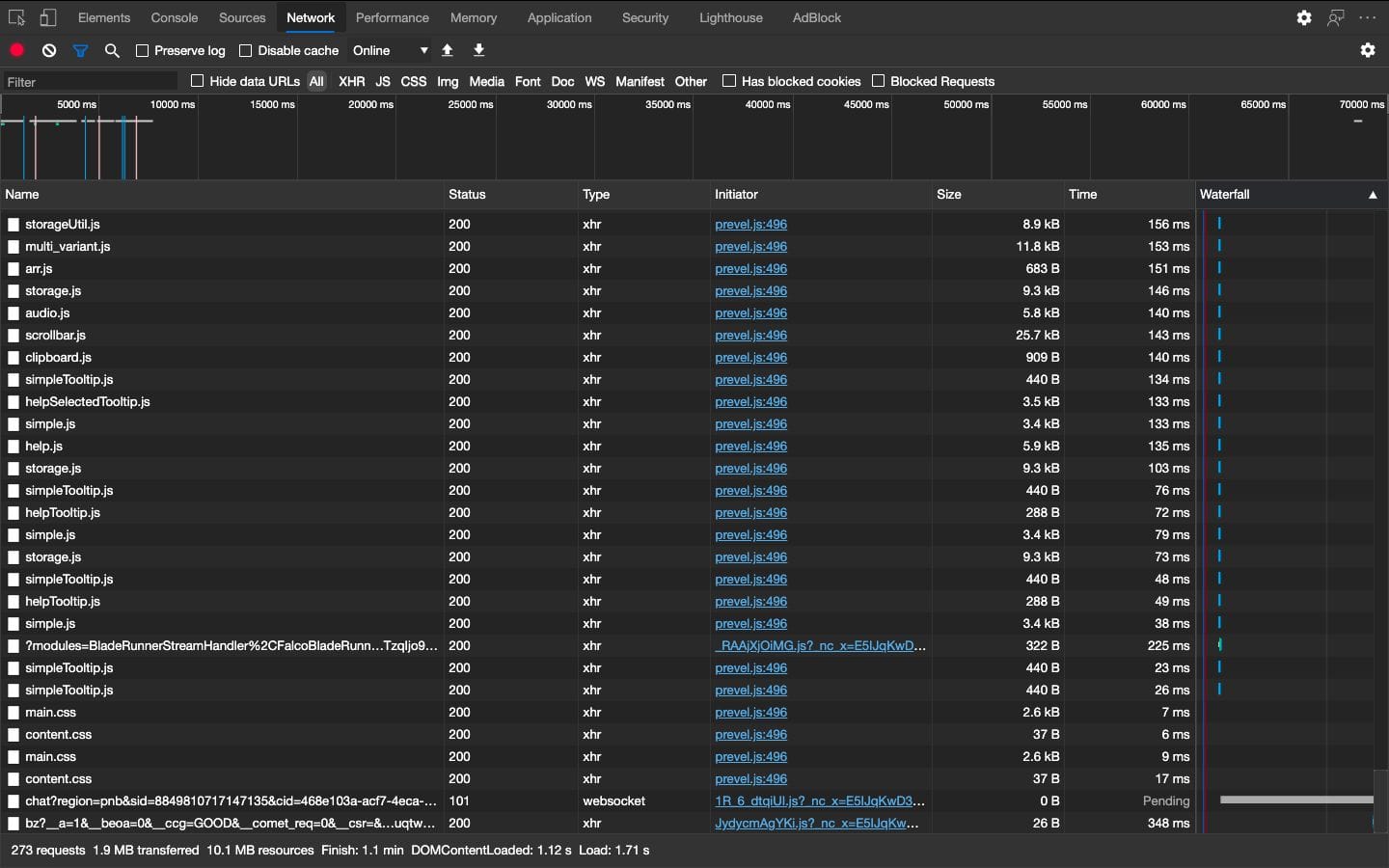The height and width of the screenshot is (868, 1389).
Task: Open prevel.js:496 initiator link for storageUtil.js
Action: pos(750,224)
